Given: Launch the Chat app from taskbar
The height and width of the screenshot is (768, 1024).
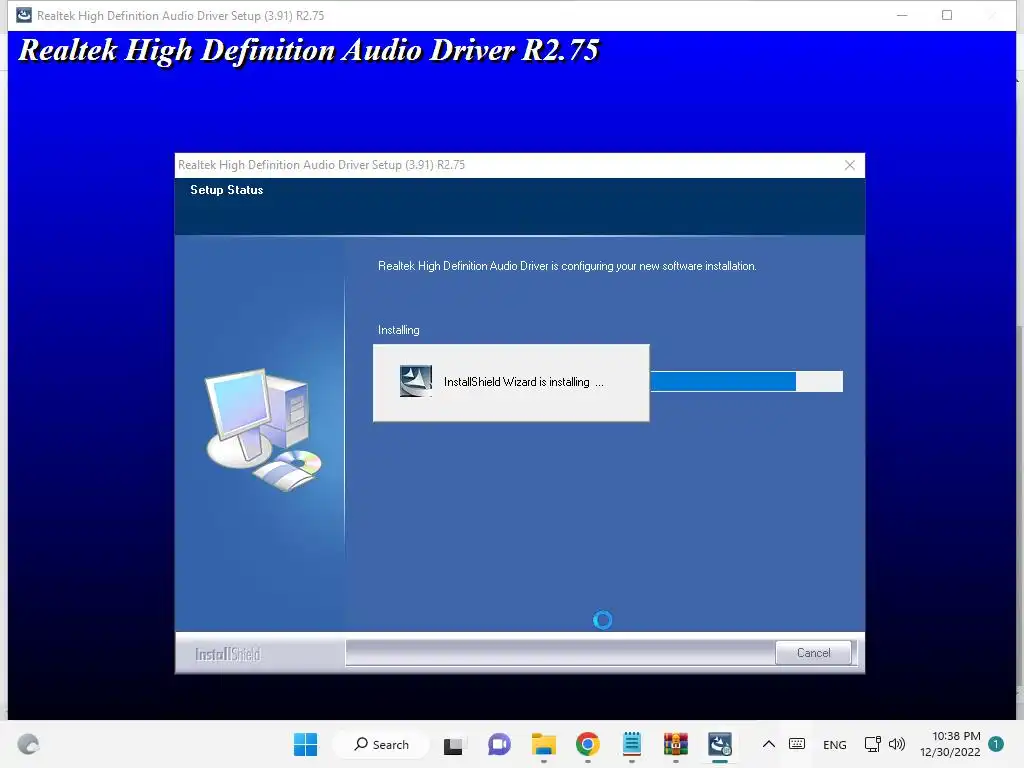Looking at the screenshot, I should [500, 744].
